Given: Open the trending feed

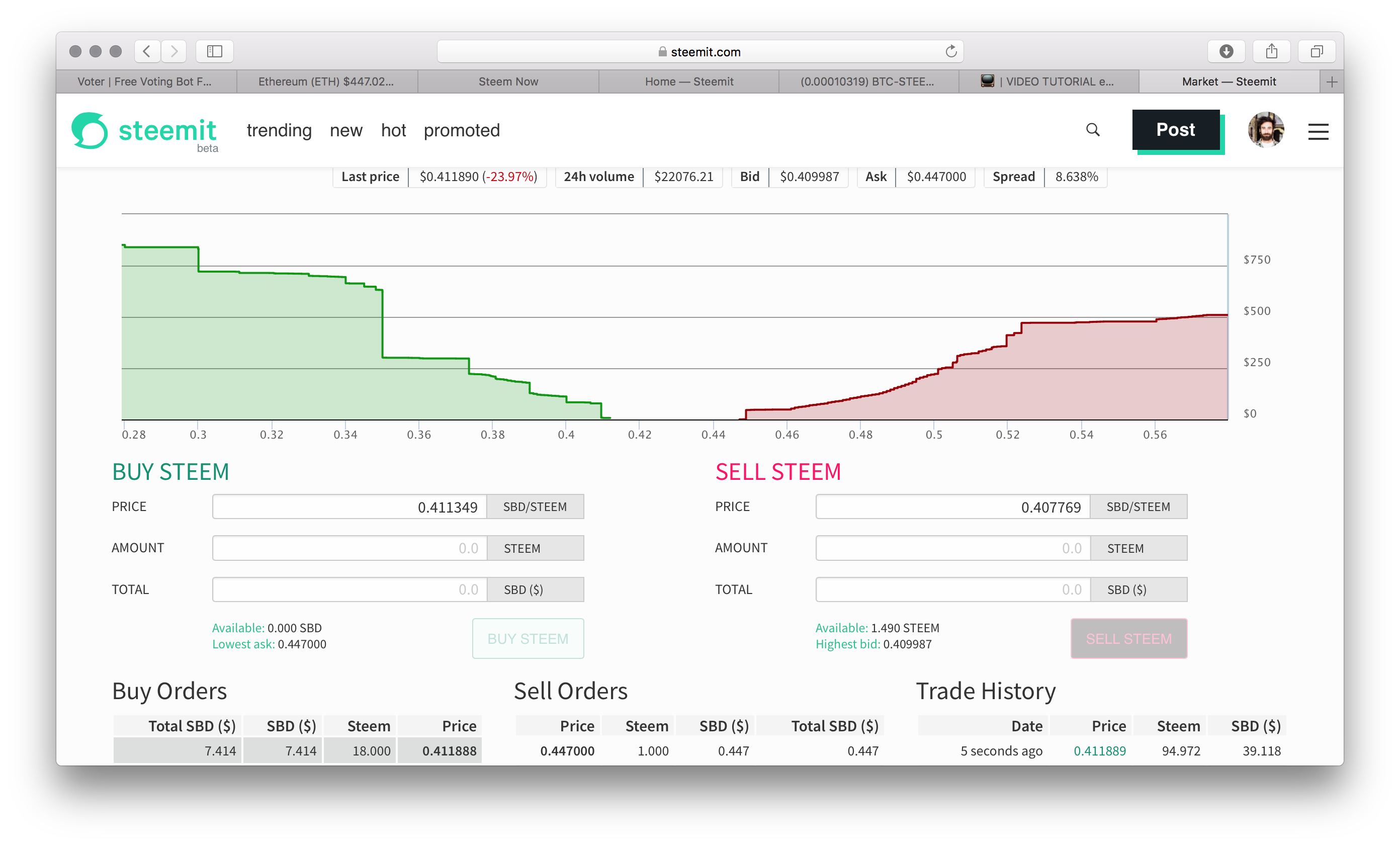Looking at the screenshot, I should [279, 131].
